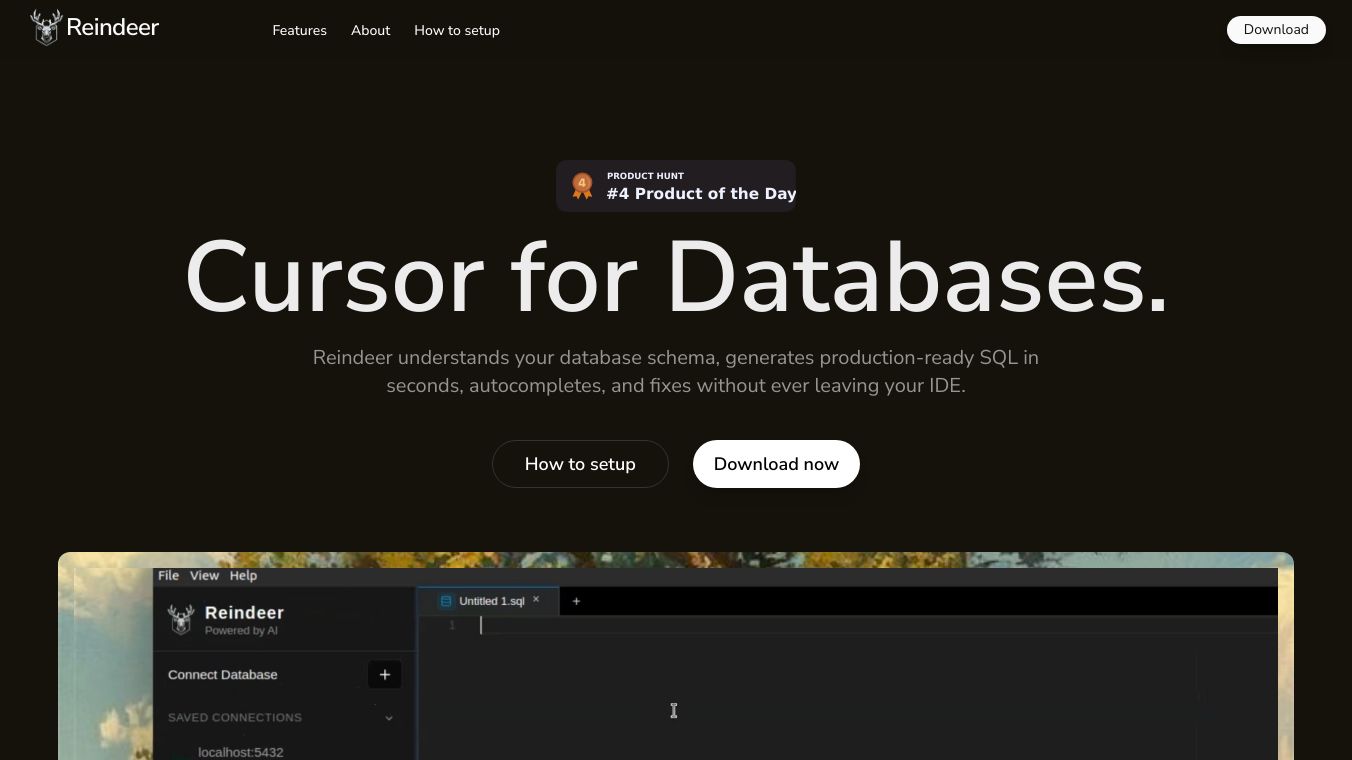The height and width of the screenshot is (760, 1352).
Task: Click the Connect Database label
Action: tap(223, 674)
